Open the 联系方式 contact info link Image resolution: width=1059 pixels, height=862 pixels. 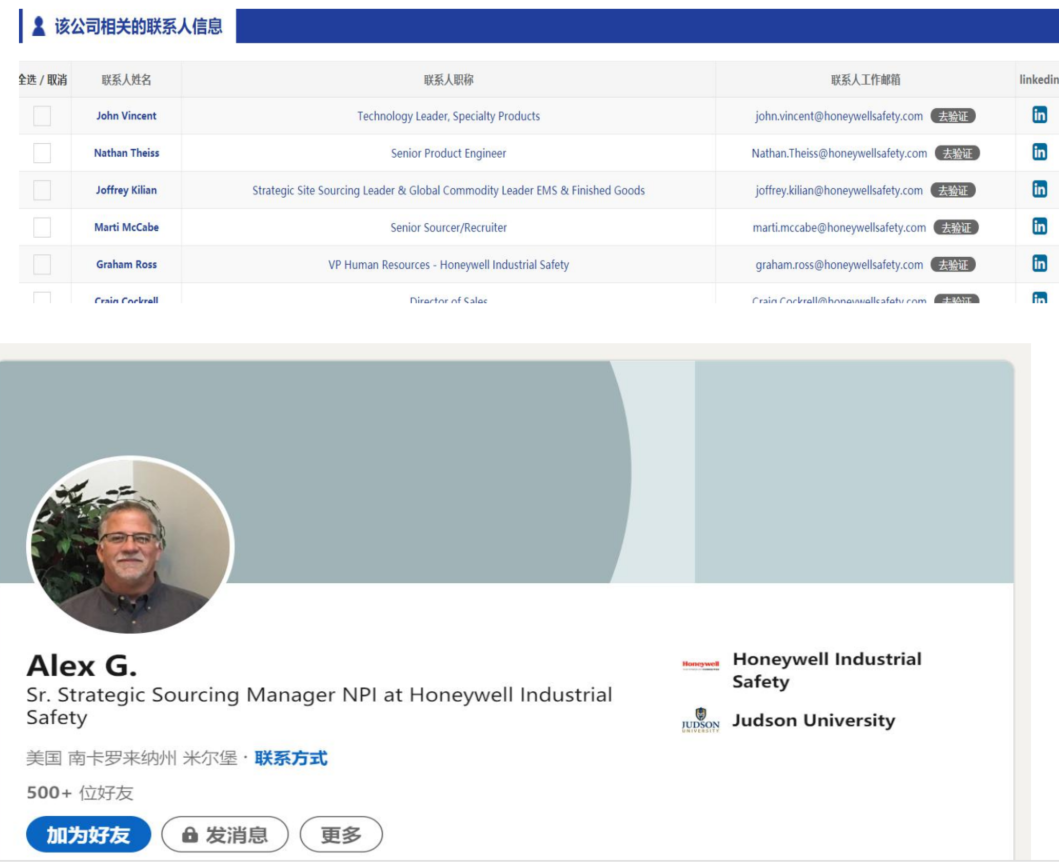coord(291,758)
